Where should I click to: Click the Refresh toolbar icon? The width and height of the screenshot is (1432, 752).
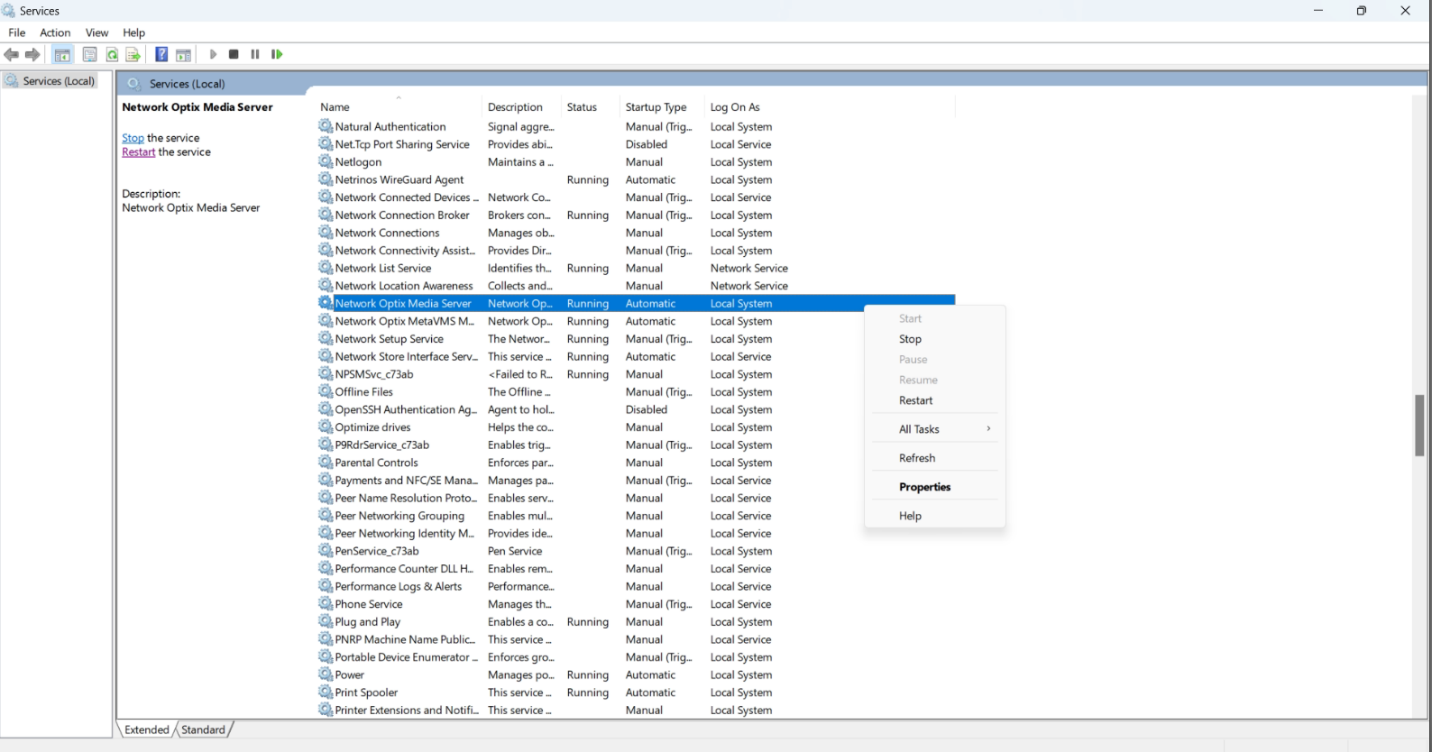[112, 54]
